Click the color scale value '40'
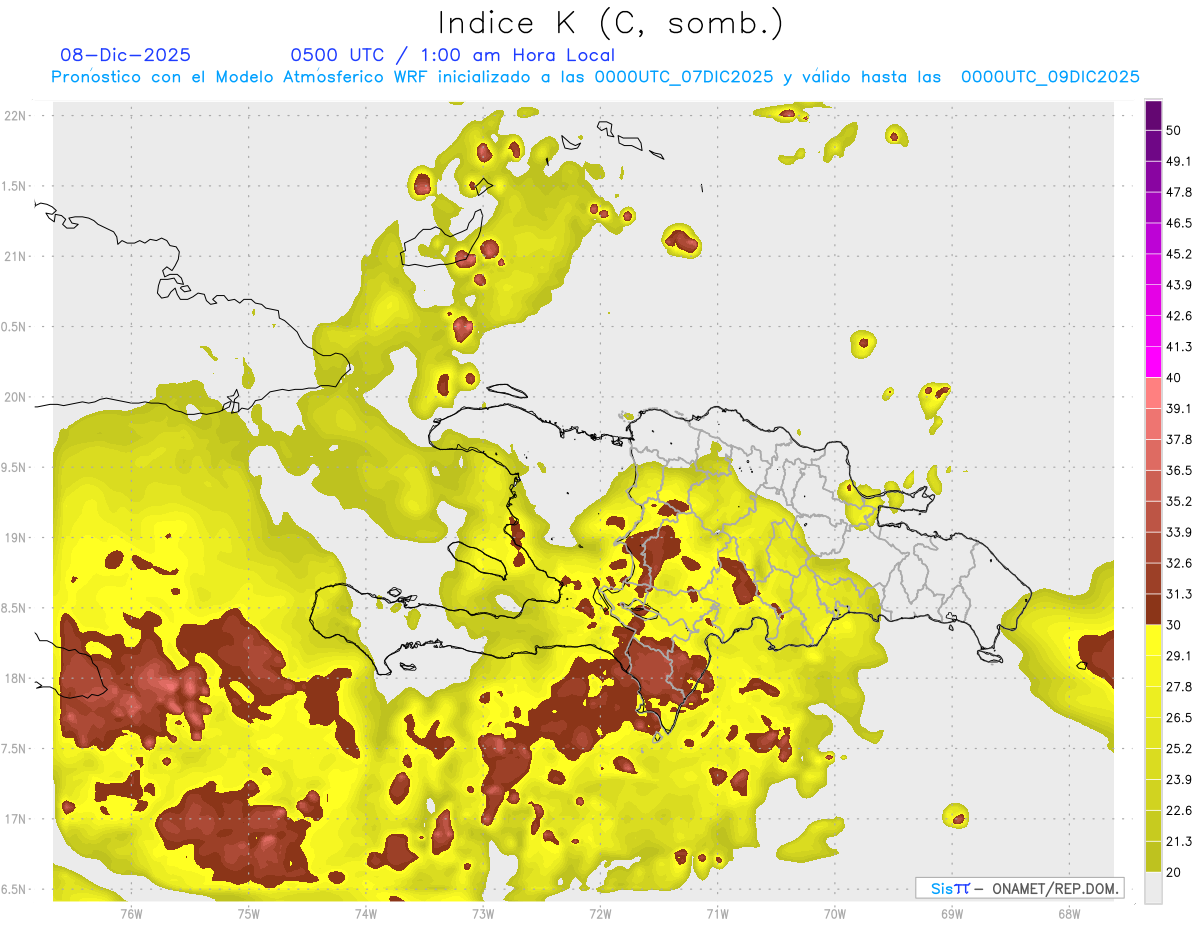 (1173, 378)
